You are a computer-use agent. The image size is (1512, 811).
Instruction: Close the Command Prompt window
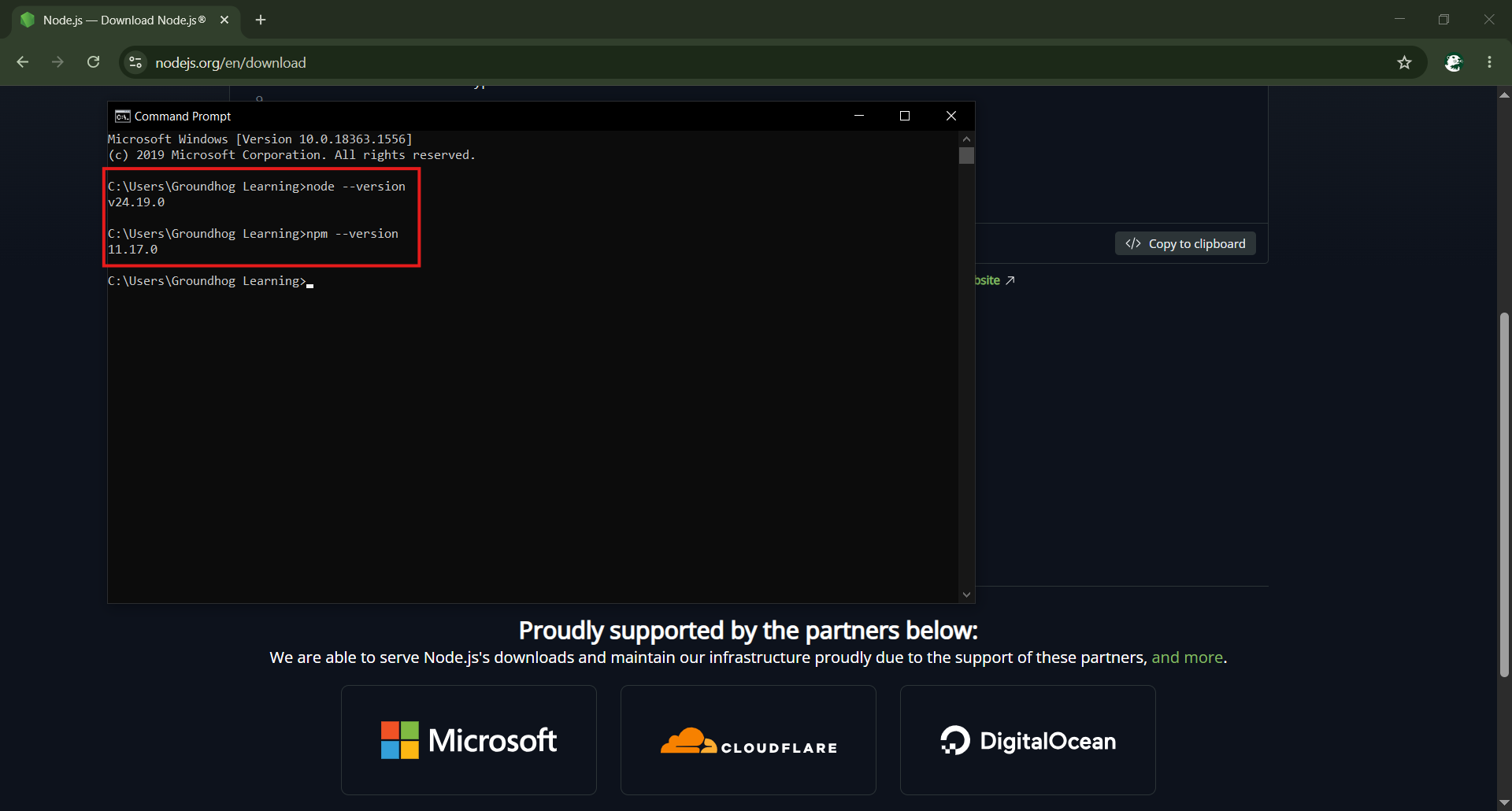pos(951,116)
